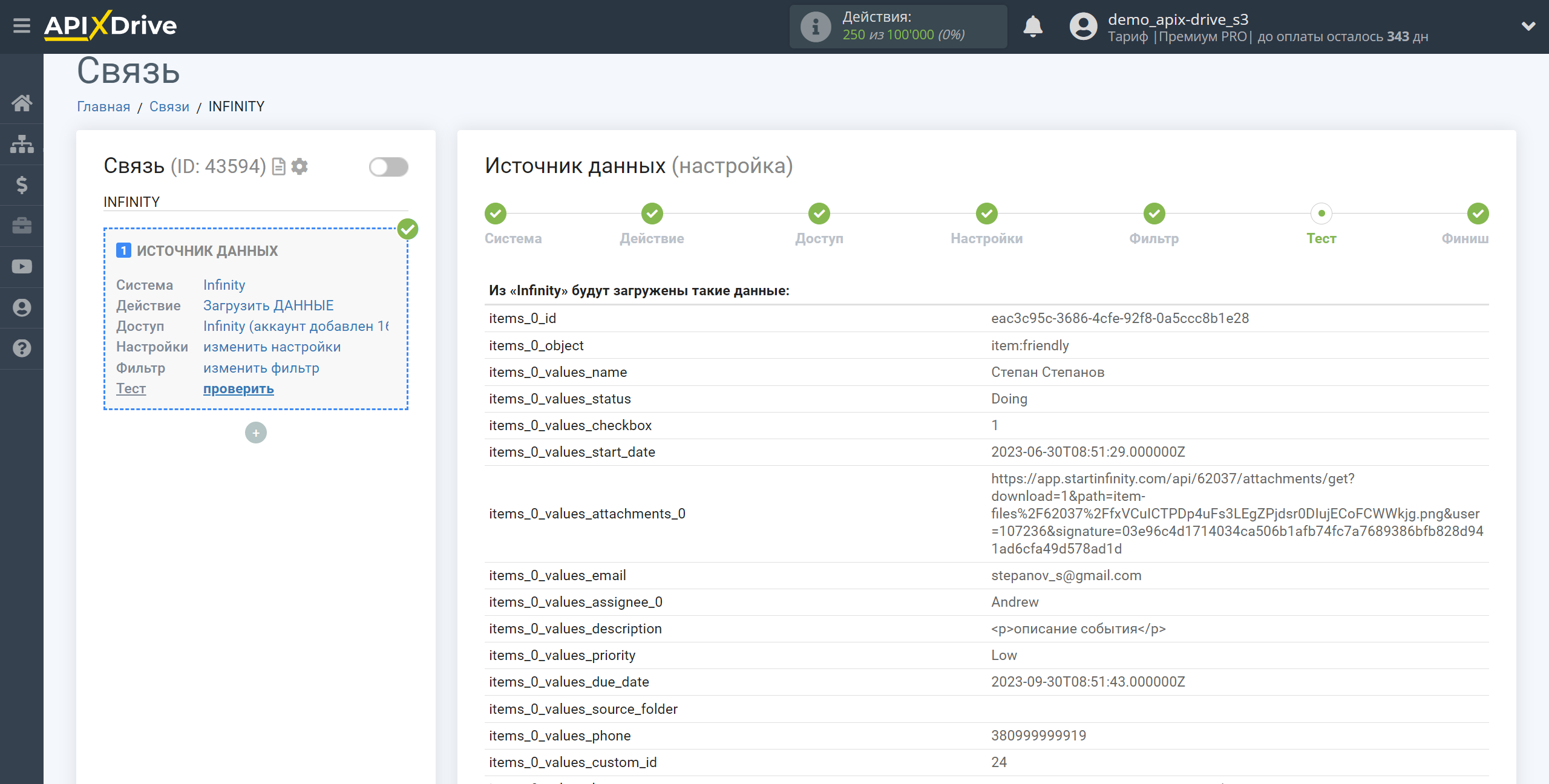Viewport: 1549px width, 784px height.
Task: Click green checkmark on data source block
Action: point(408,229)
